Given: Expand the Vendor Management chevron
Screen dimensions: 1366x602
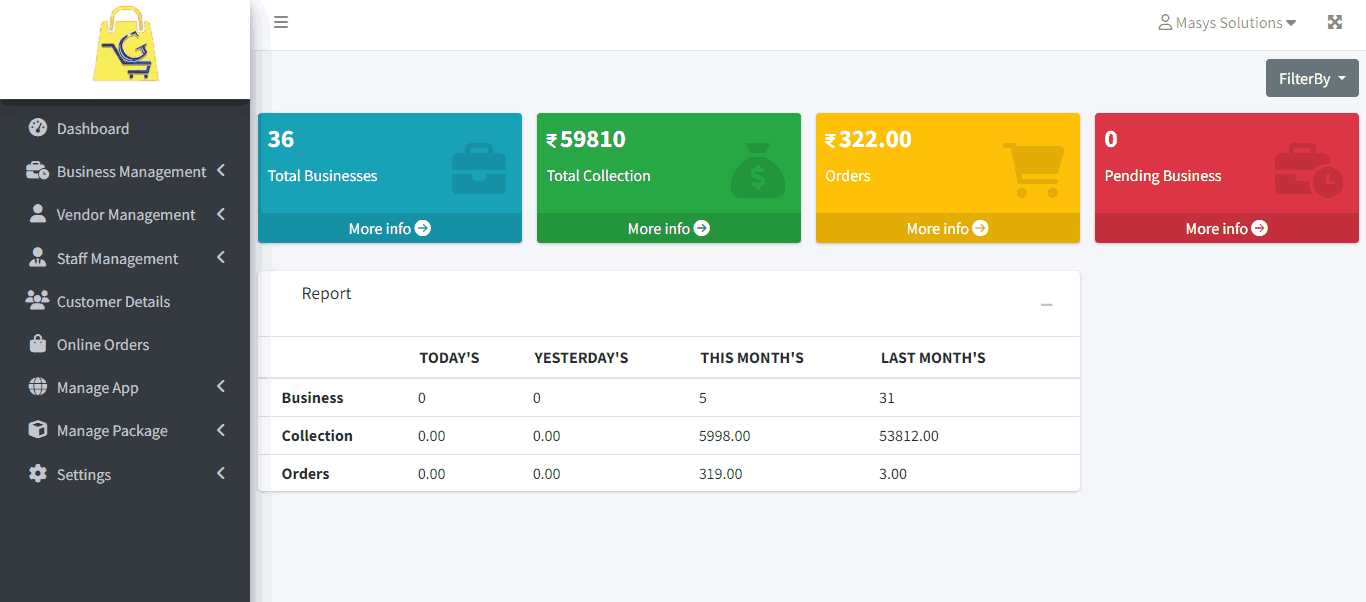Looking at the screenshot, I should pyautogui.click(x=220, y=214).
